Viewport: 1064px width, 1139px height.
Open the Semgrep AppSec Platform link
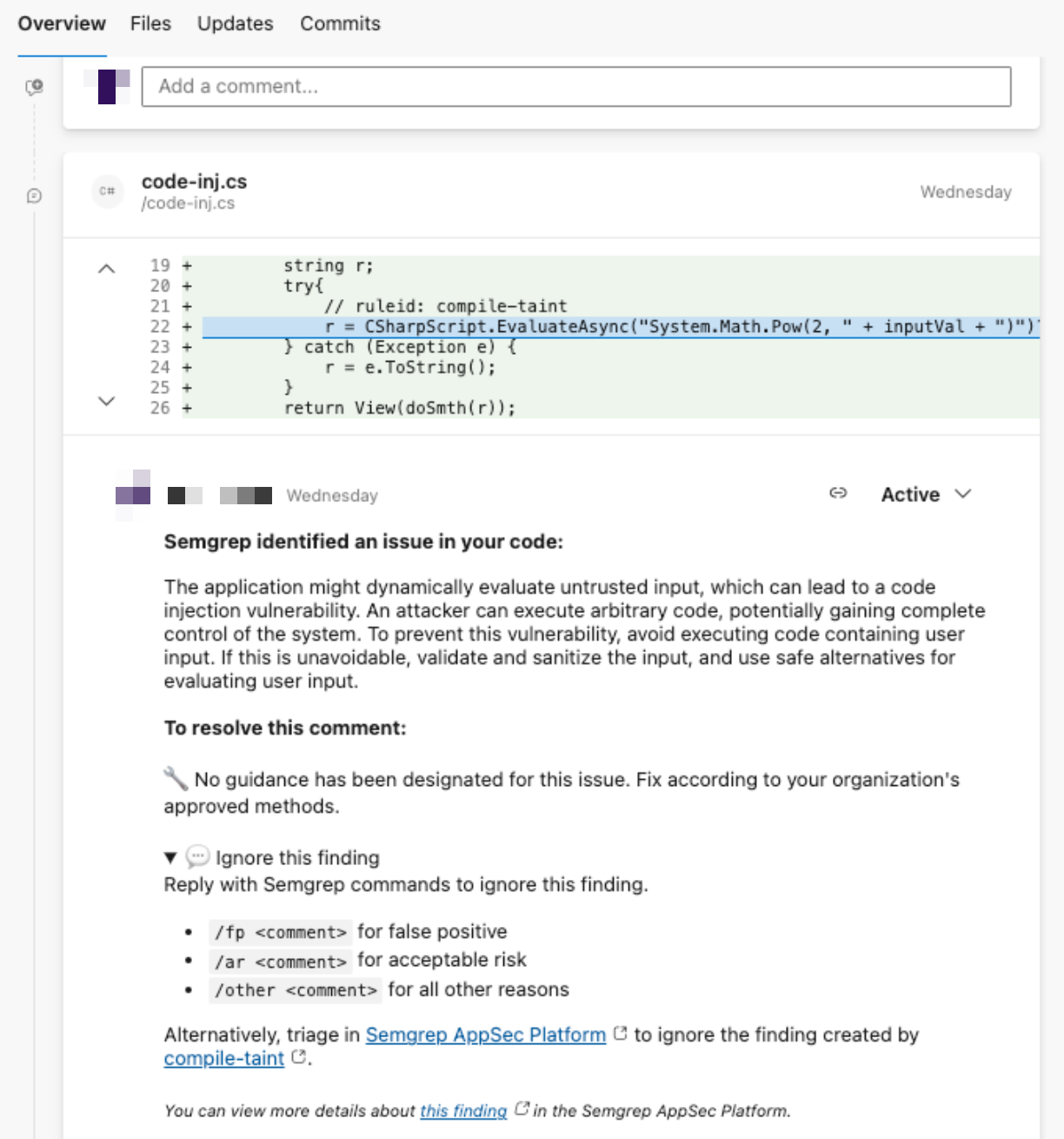(x=485, y=1034)
